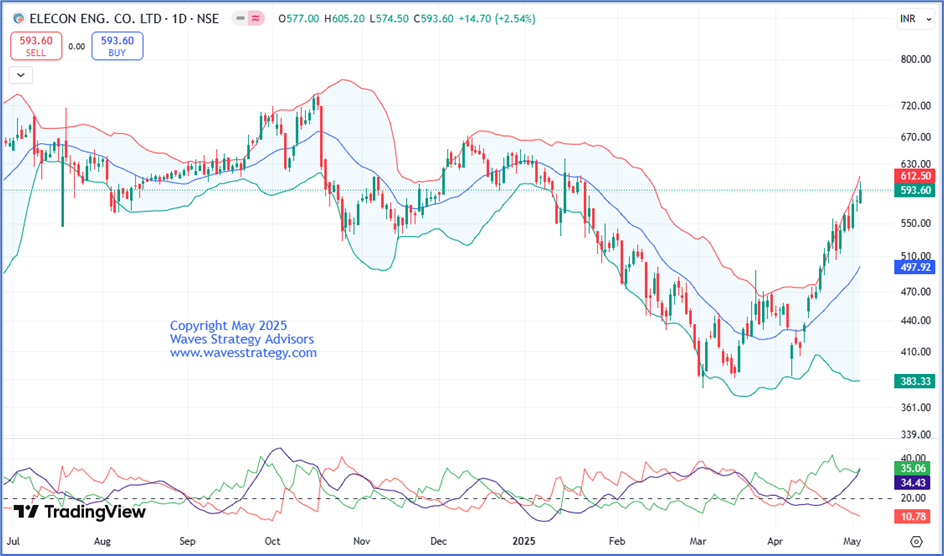The width and height of the screenshot is (944, 556).
Task: Click the blue BUY 593.60 button
Action: [x=117, y=46]
